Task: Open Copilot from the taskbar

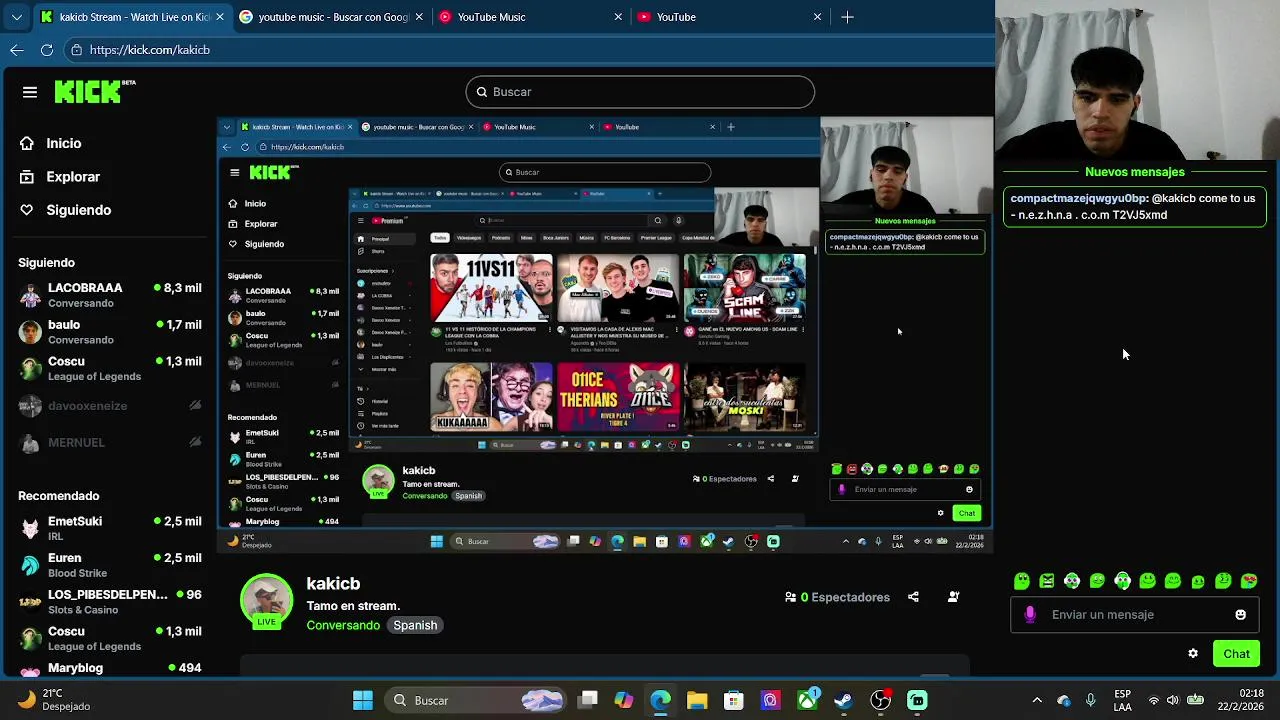Action: pos(624,700)
